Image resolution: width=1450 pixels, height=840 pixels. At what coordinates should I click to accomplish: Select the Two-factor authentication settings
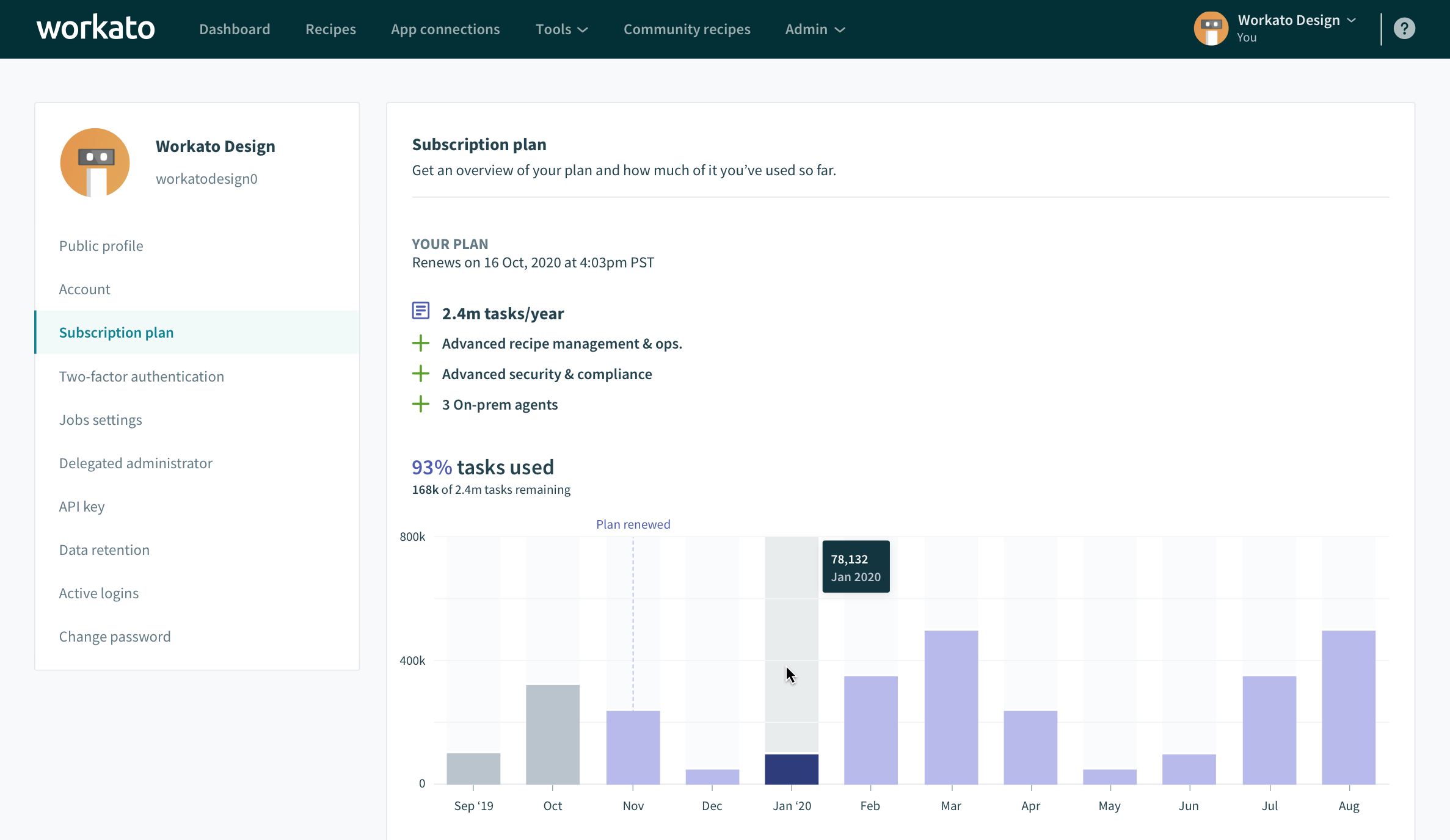click(x=141, y=375)
